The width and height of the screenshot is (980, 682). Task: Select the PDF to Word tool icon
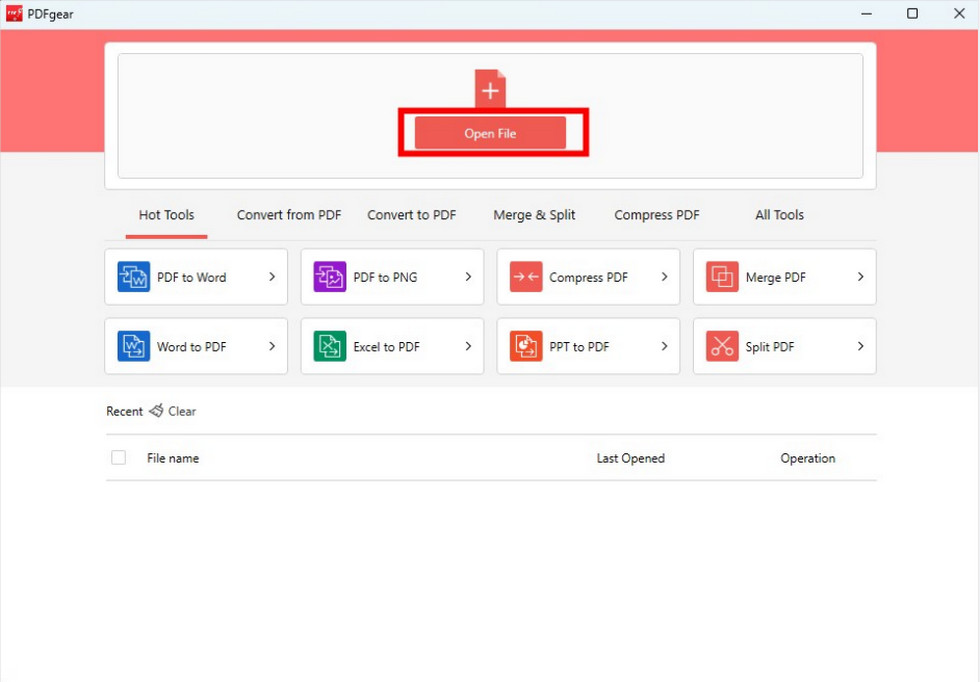tap(132, 277)
